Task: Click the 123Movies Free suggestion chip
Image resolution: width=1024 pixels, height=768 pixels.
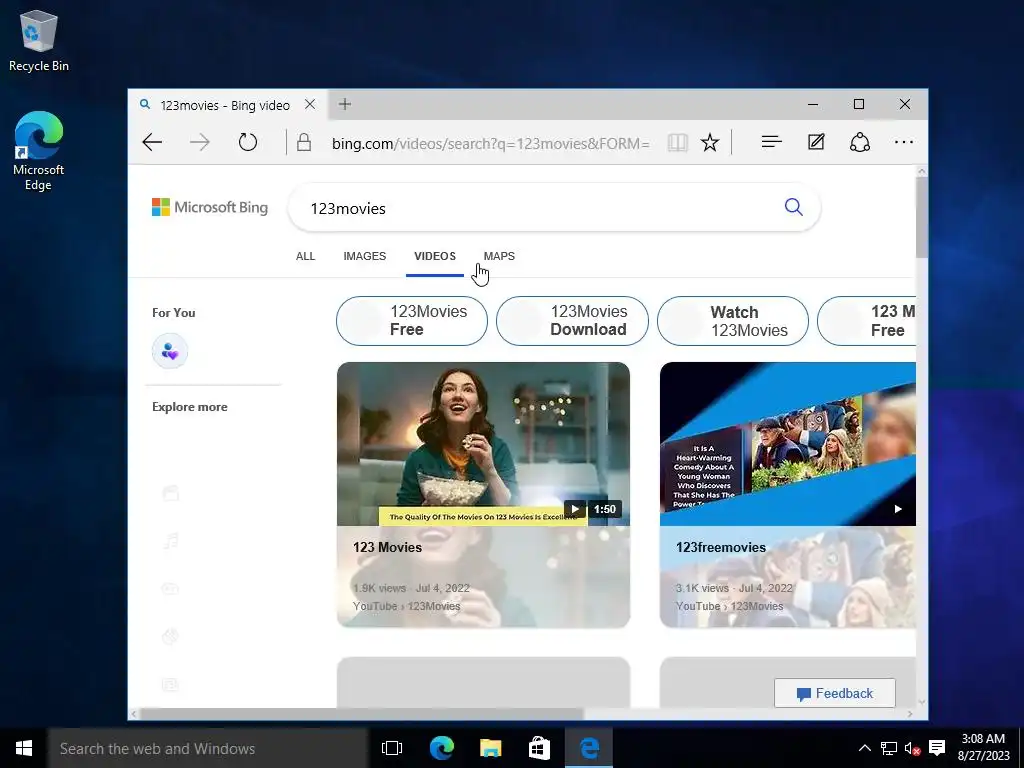Action: click(x=411, y=321)
